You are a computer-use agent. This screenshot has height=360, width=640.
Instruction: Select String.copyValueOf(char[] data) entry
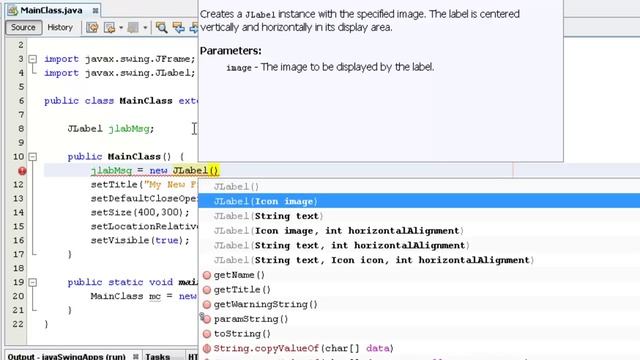point(419,348)
